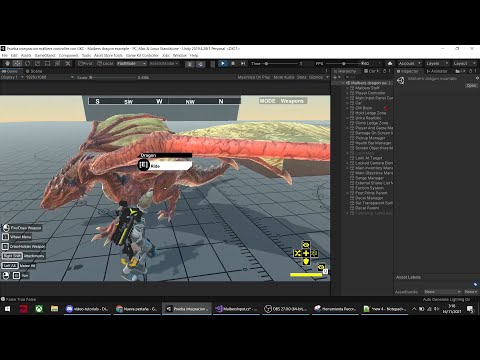Expand the Foot Prints Parent item
The width and height of the screenshot is (480, 360).
click(x=347, y=193)
